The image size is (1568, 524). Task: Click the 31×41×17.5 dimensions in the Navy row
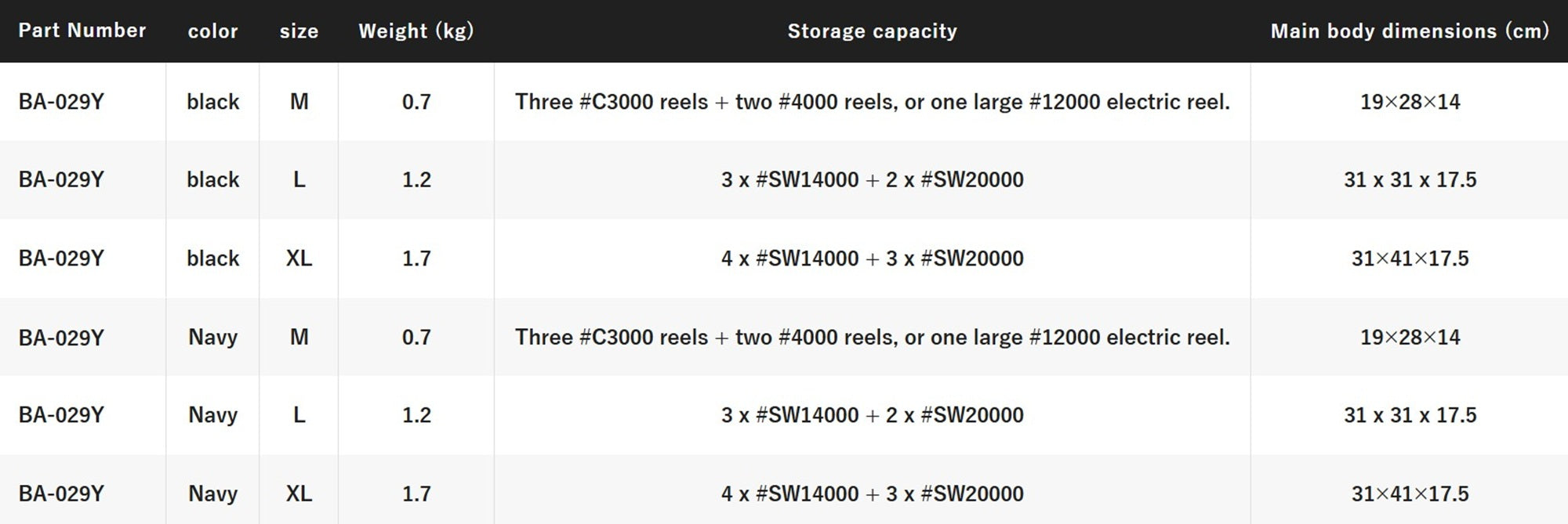click(x=1410, y=493)
